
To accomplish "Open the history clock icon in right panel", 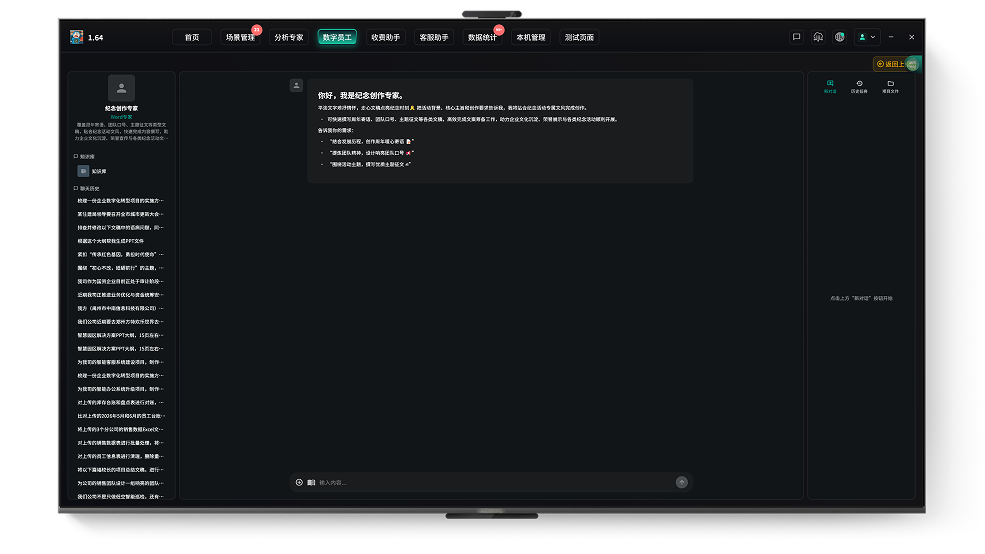I will (859, 87).
